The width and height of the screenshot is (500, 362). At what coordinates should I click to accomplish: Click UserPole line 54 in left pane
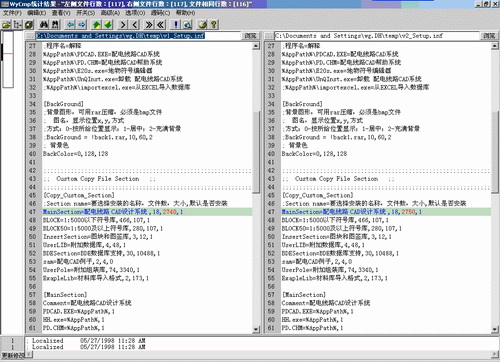point(91,270)
